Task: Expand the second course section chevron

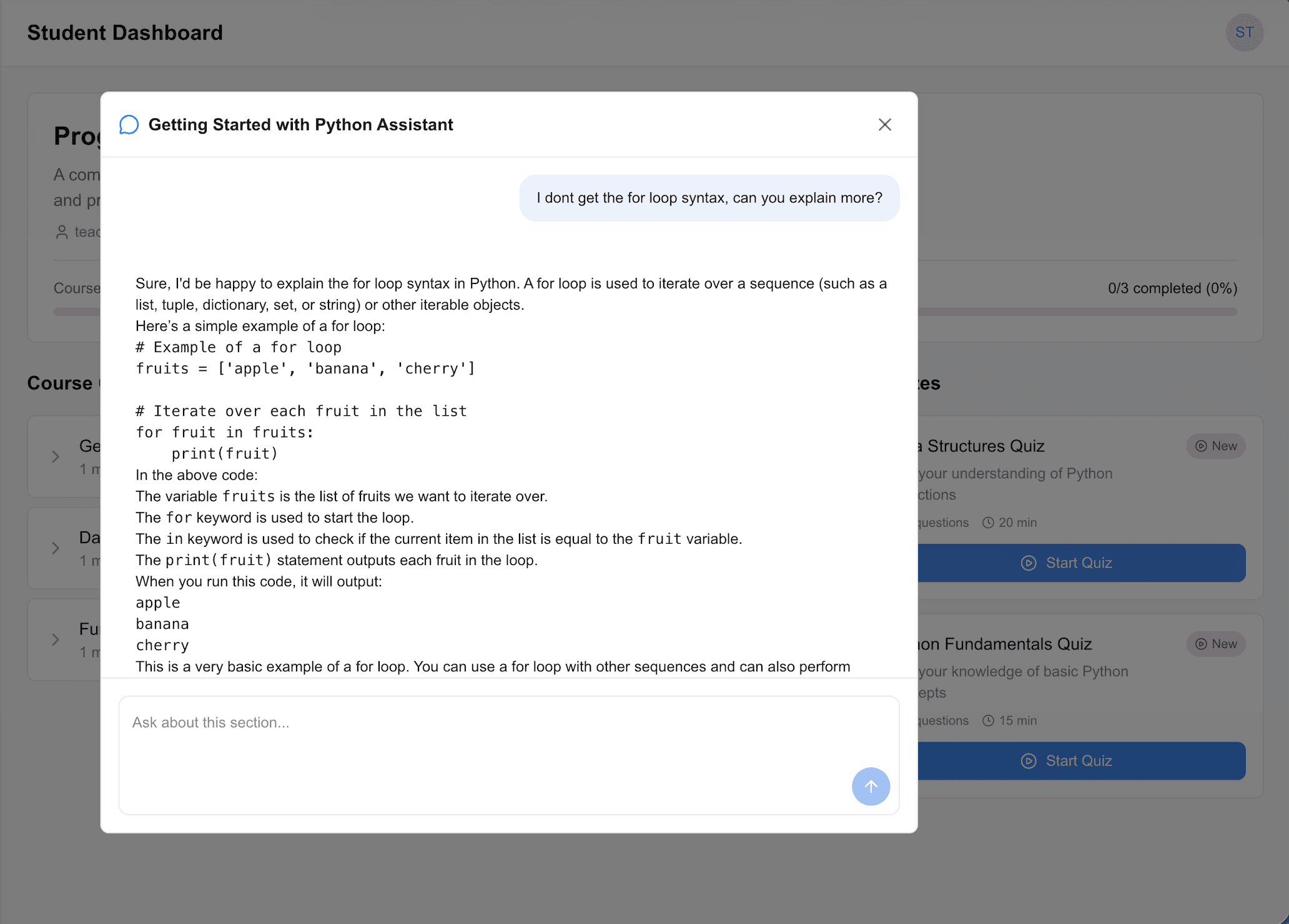Action: [x=56, y=548]
